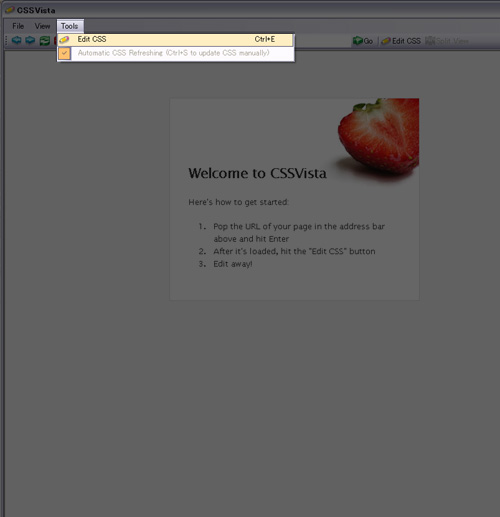The width and height of the screenshot is (500, 517).
Task: Click the green refresh page icon
Action: click(45, 41)
